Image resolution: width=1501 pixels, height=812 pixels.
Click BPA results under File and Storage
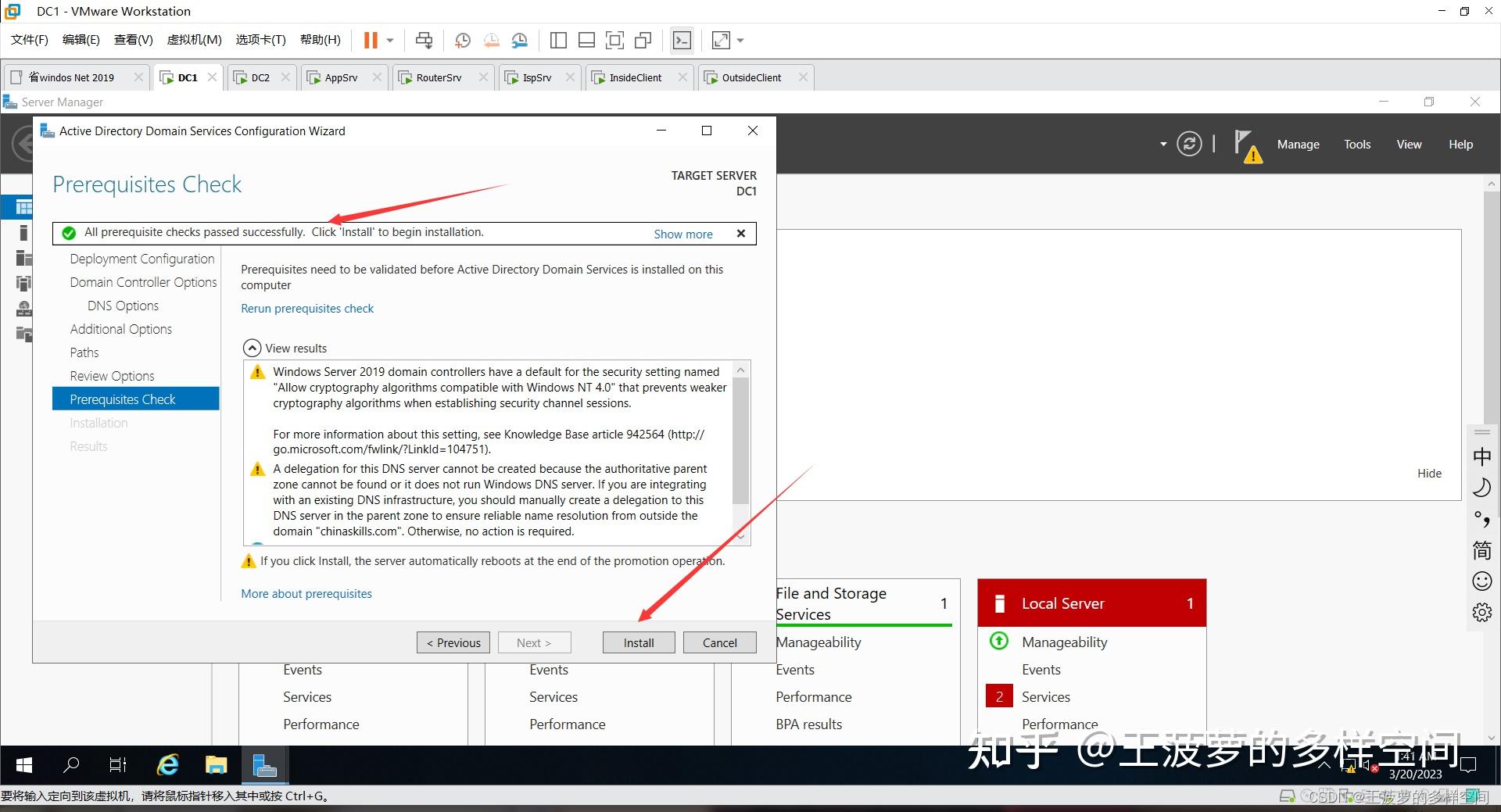(x=809, y=724)
